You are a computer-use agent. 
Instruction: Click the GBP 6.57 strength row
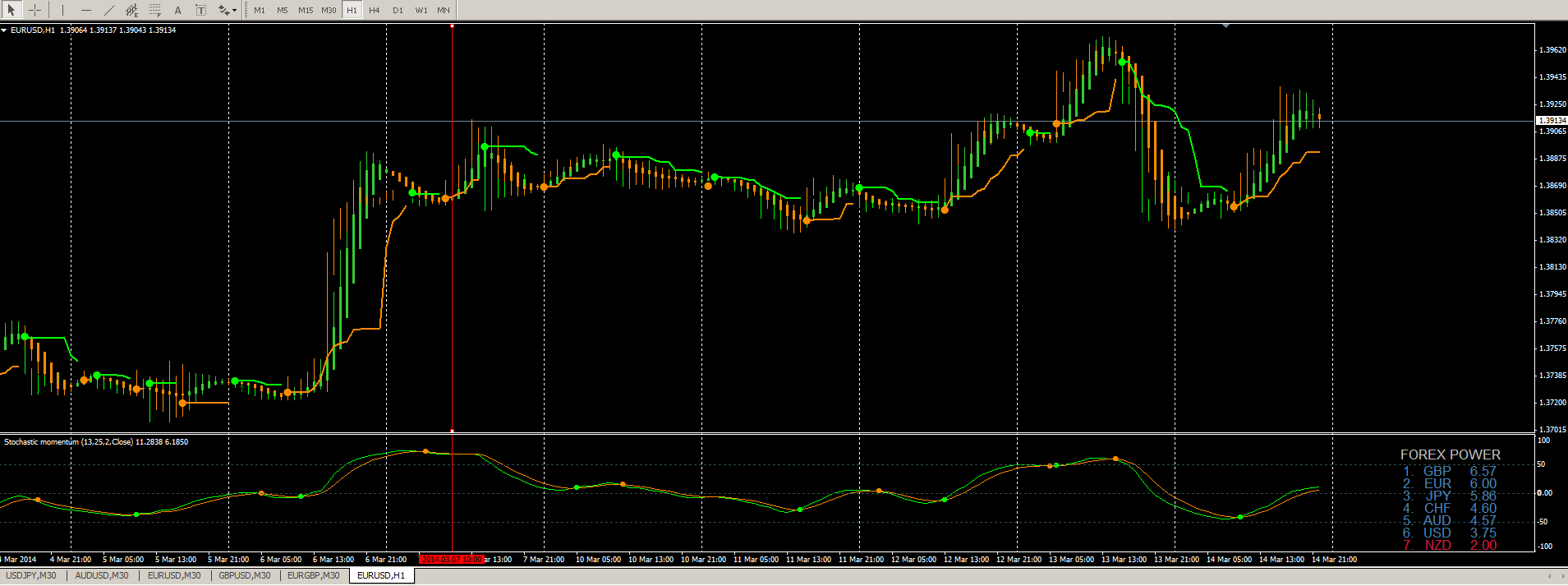pyautogui.click(x=1450, y=471)
